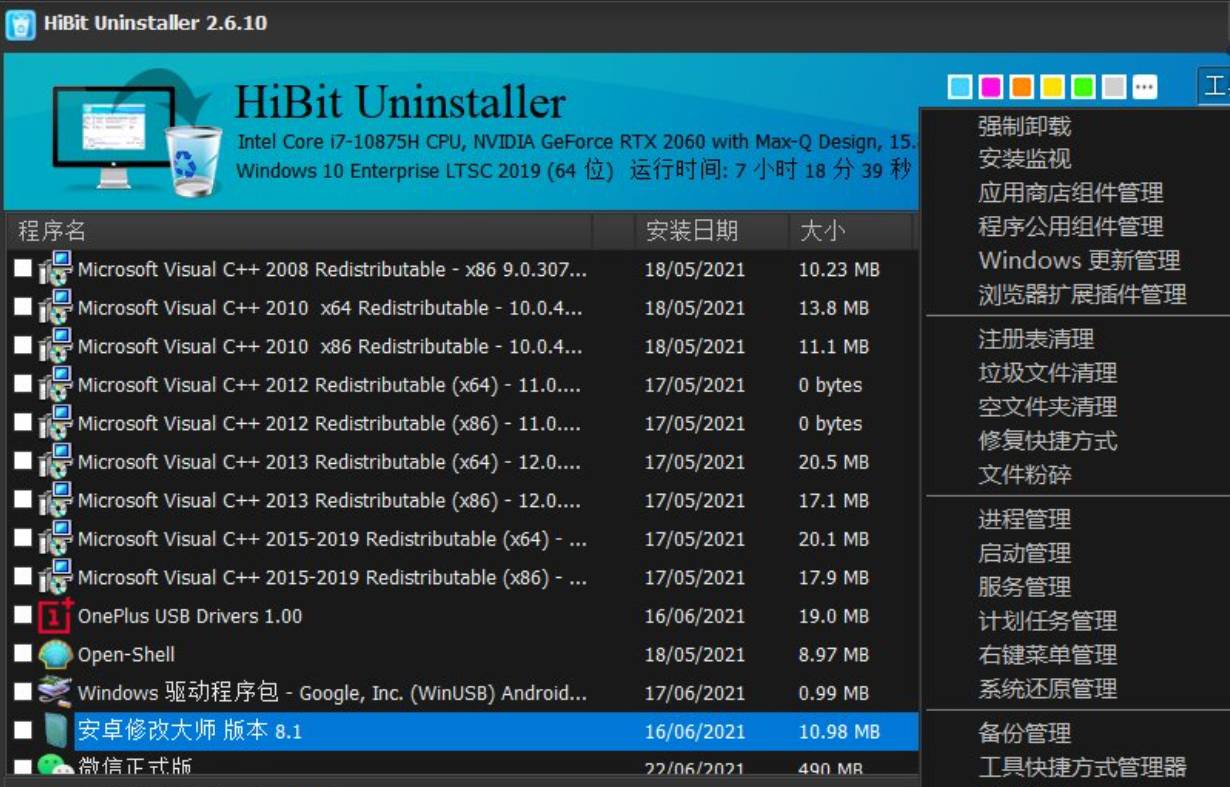Click the OnePlus USB Drivers red icon
The height and width of the screenshot is (787, 1230).
55,616
